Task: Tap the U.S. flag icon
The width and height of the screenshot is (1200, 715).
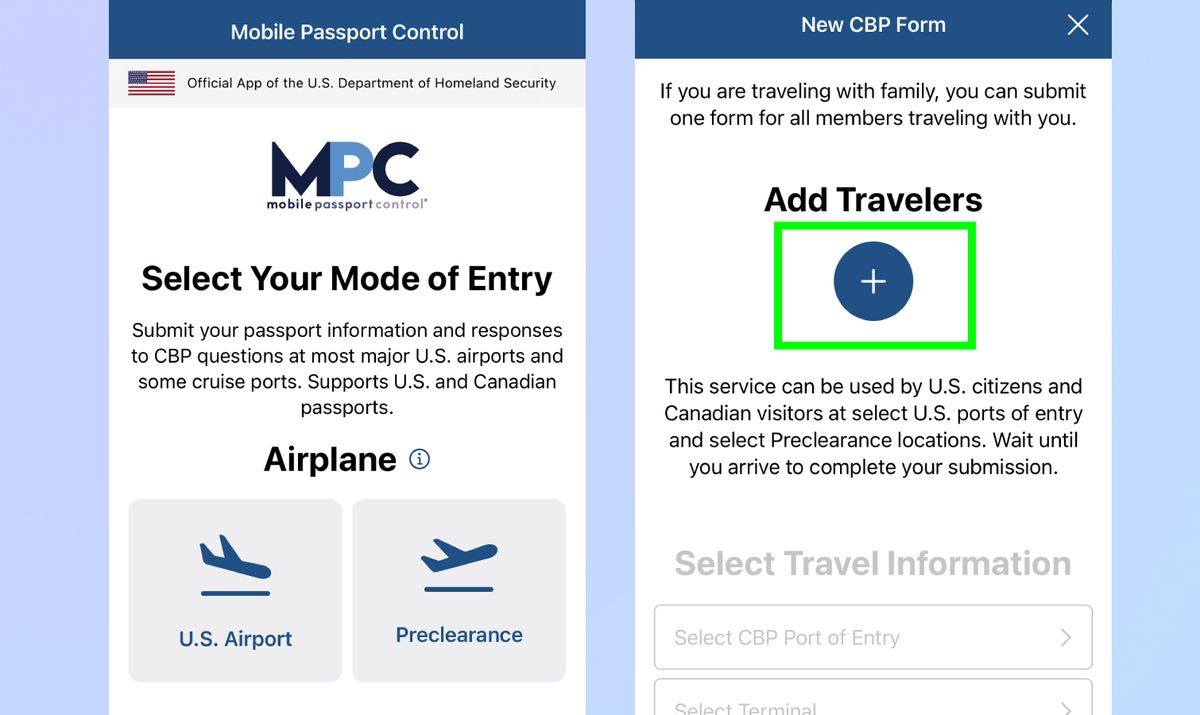Action: [150, 82]
